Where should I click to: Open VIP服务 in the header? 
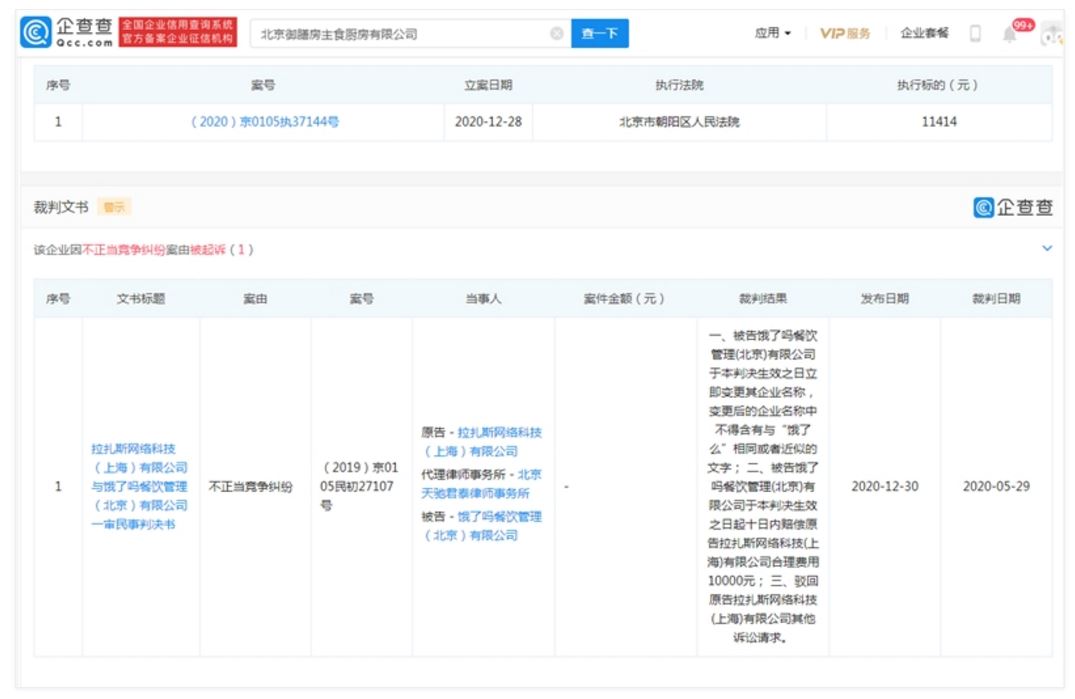pos(845,33)
